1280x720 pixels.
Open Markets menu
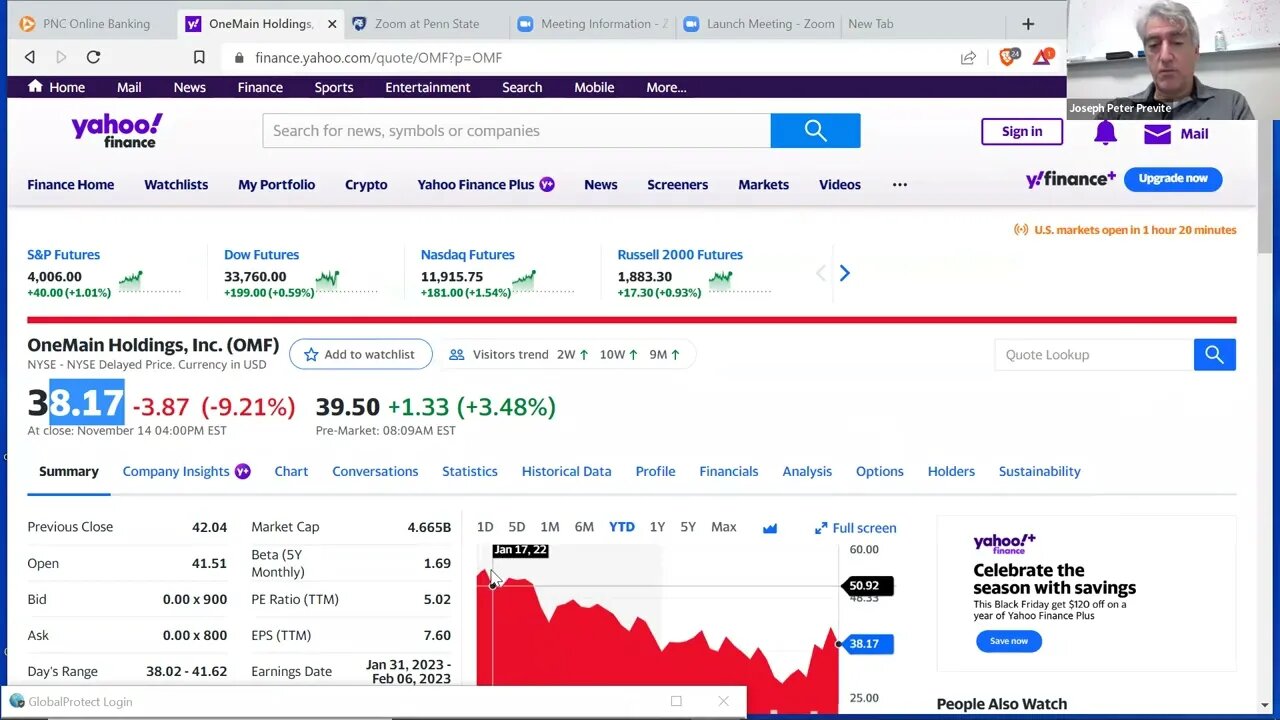[763, 184]
